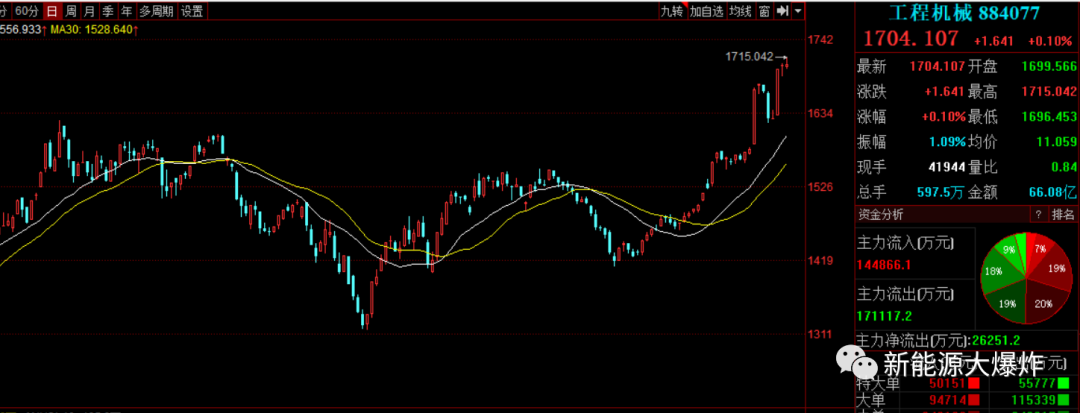
Task: Click the jump-to-end arrow icon
Action: [783, 11]
